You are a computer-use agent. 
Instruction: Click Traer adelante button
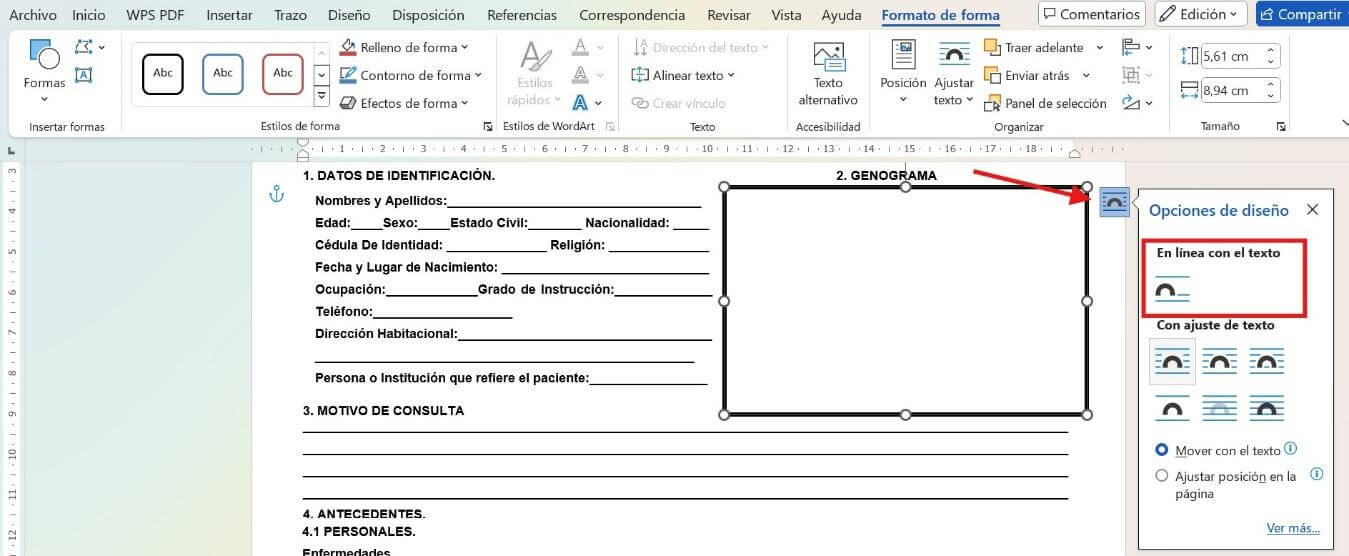coord(1034,47)
